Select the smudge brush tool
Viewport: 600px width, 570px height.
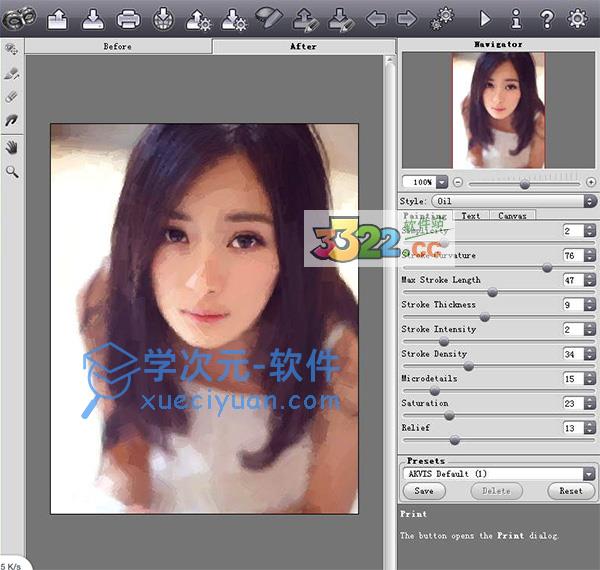click(x=11, y=121)
